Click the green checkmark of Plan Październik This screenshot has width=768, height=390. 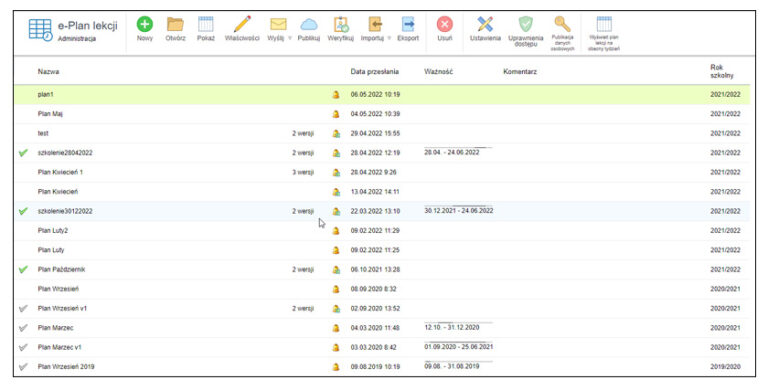[x=23, y=269]
